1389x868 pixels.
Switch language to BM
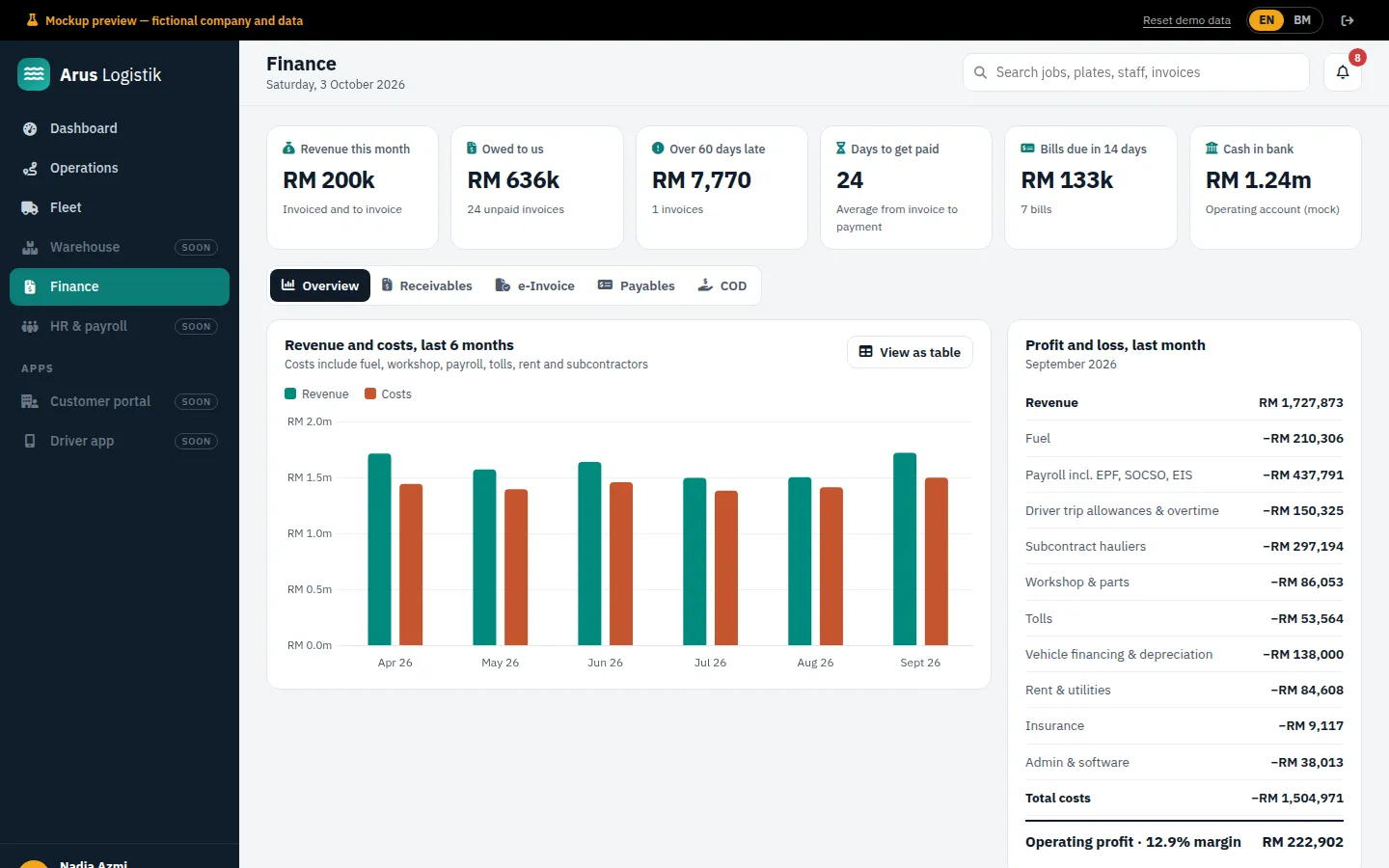(x=1302, y=20)
